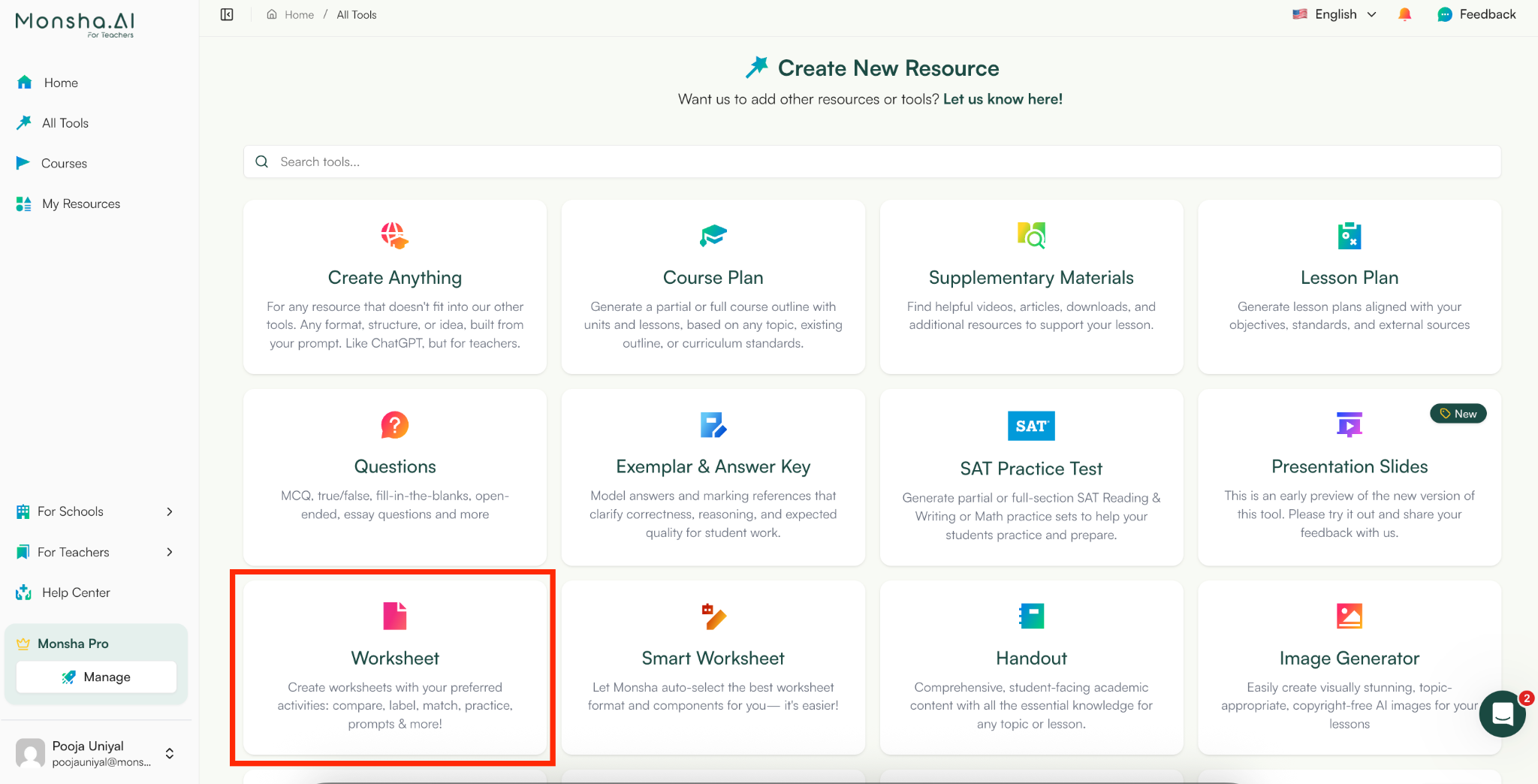This screenshot has height=784, width=1538.
Task: Open the English language dropdown
Action: click(x=1334, y=14)
